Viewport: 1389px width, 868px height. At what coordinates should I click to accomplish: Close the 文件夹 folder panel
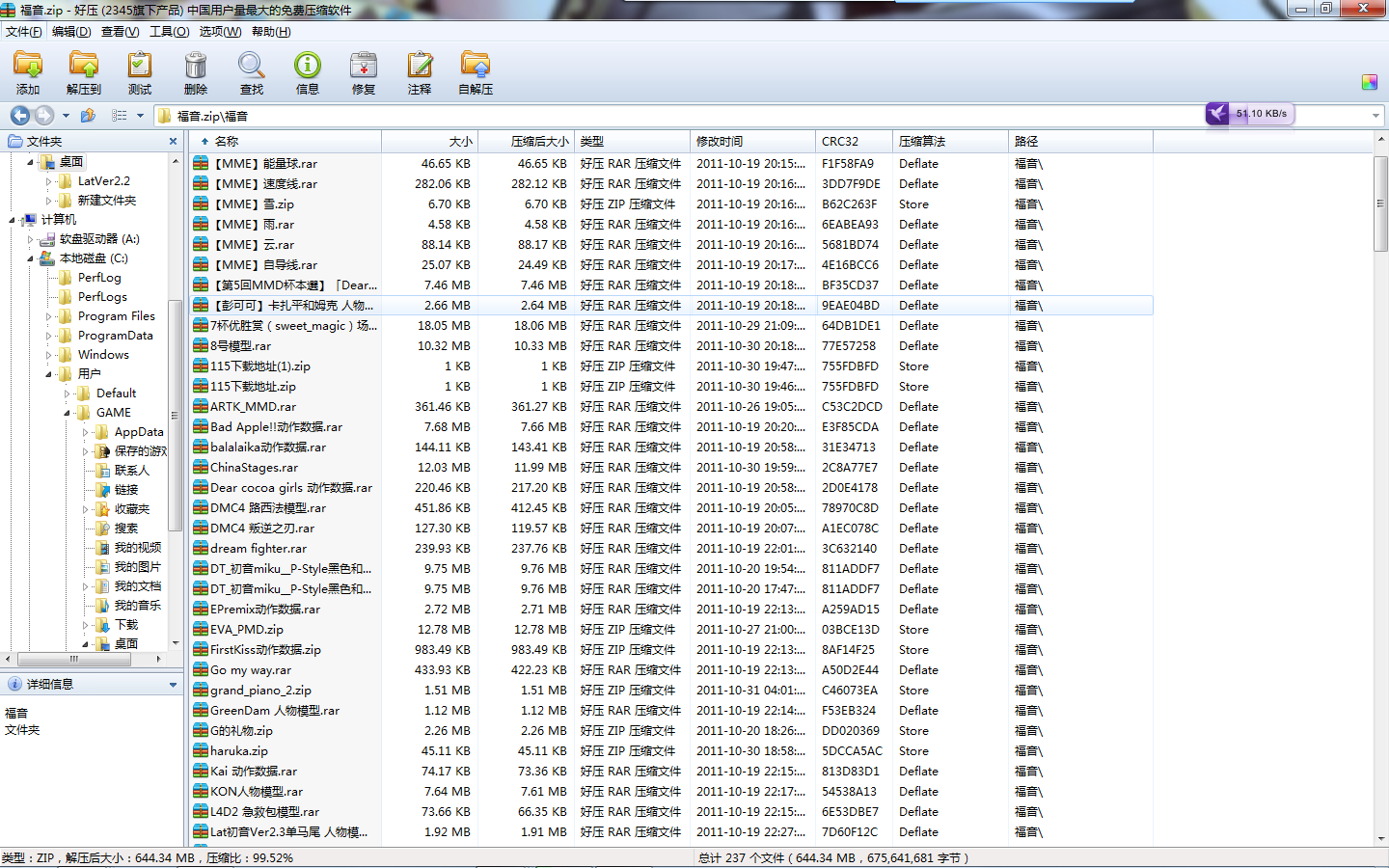(174, 141)
